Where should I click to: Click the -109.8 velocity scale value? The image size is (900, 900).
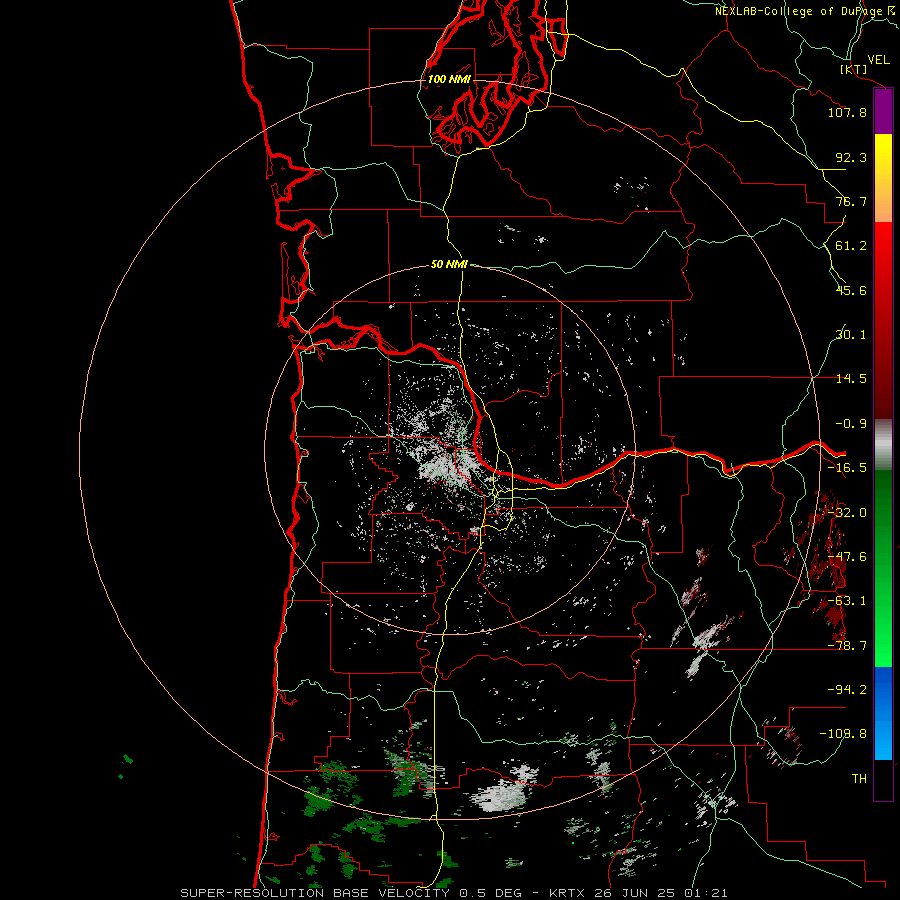pyautogui.click(x=843, y=734)
